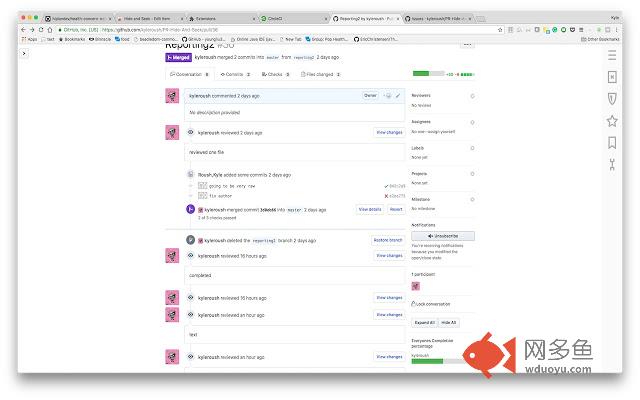Open hamburger menu in right sidebar
This screenshot has height=400, width=640.
612,55
